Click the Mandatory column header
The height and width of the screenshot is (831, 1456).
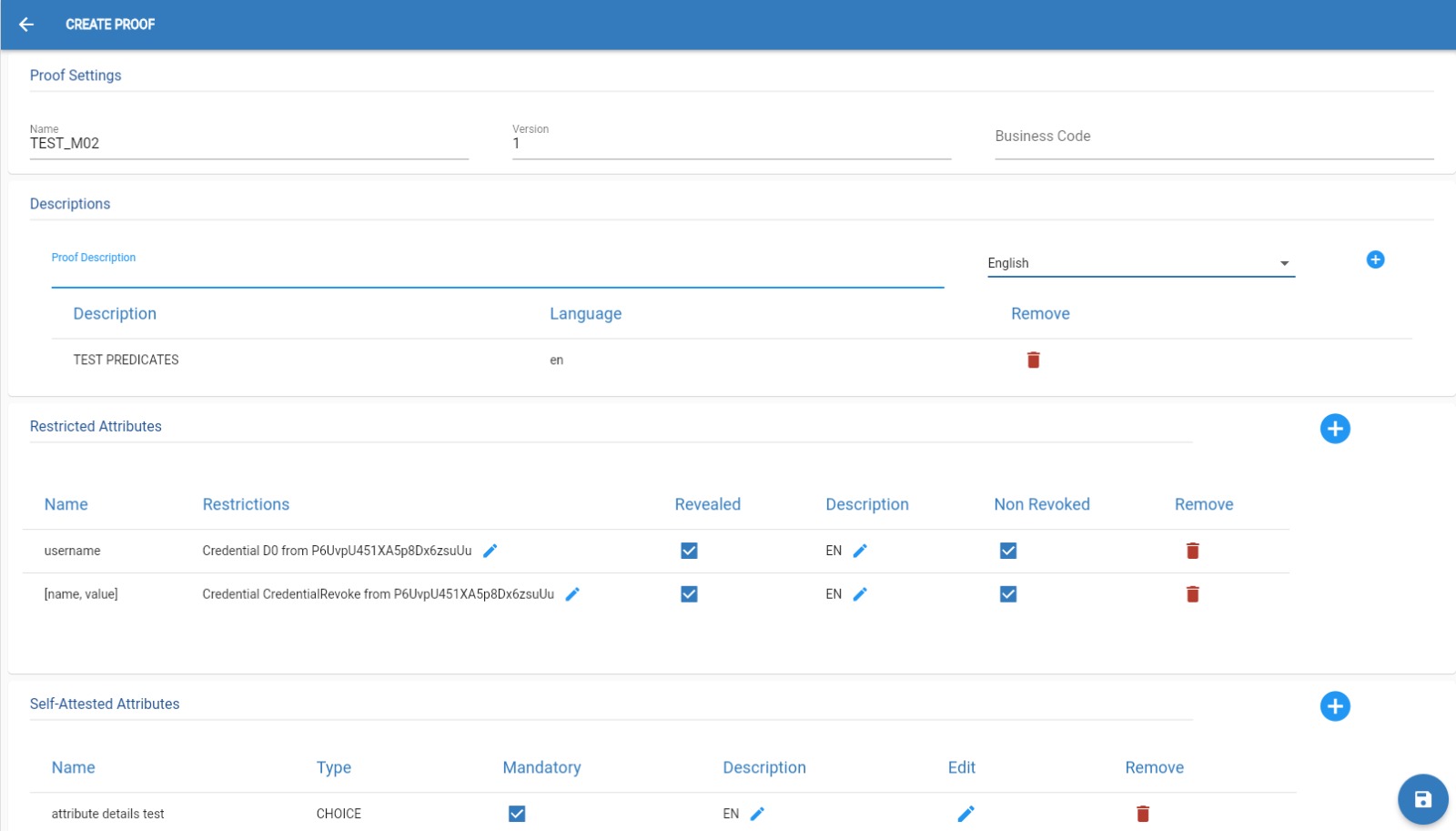click(x=541, y=767)
